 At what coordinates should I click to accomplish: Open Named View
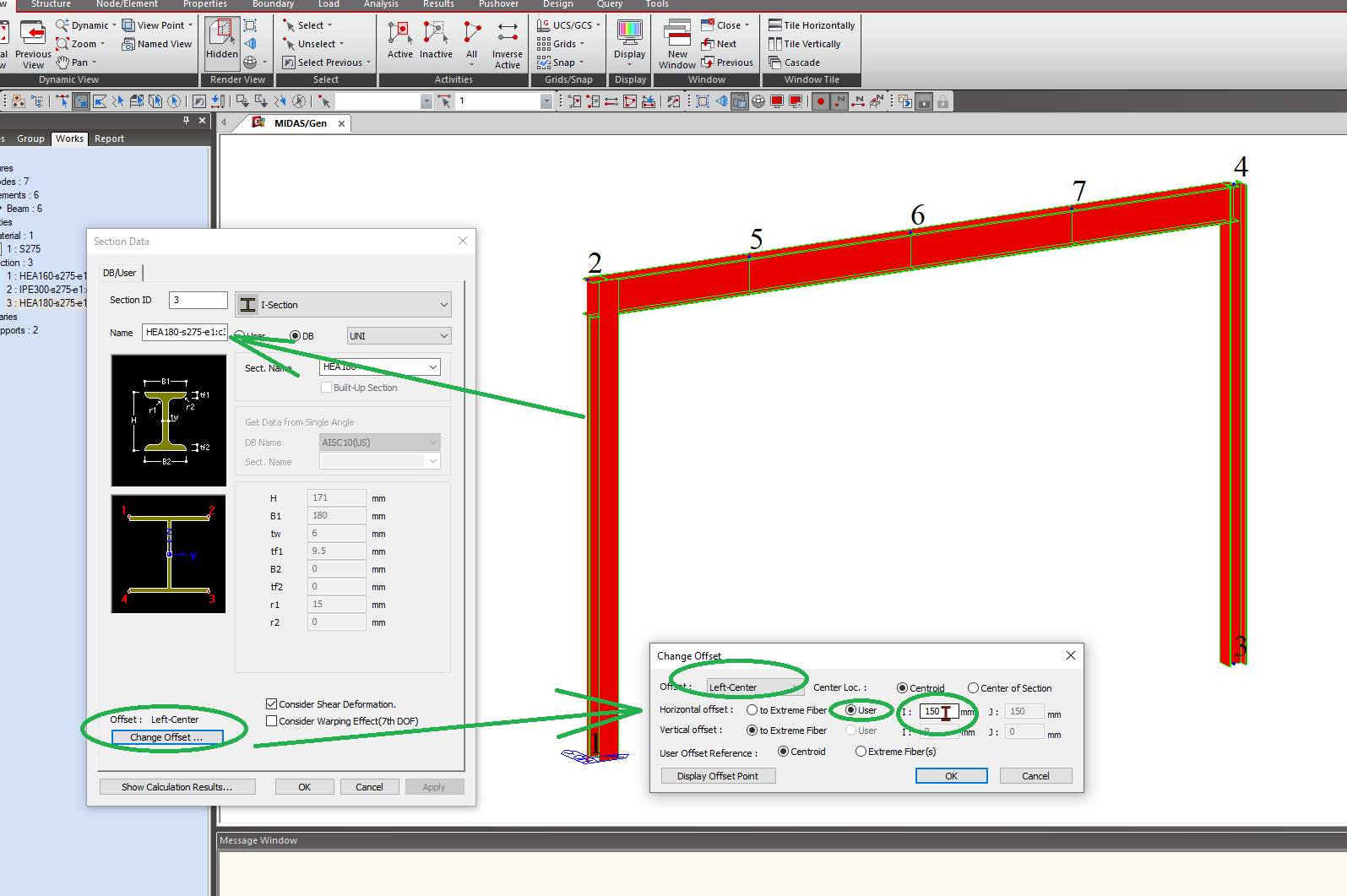[x=157, y=44]
